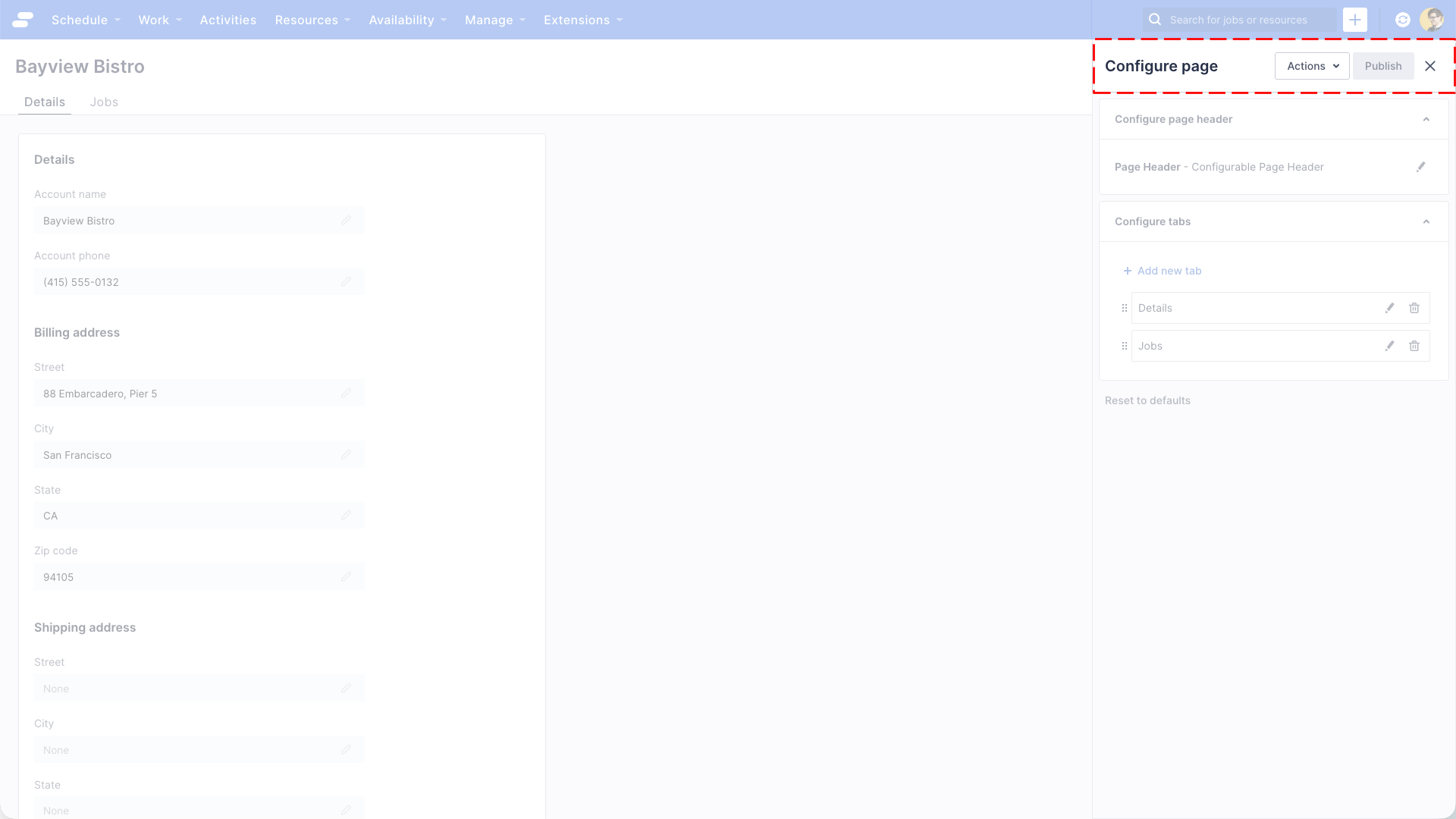Delete the Details tab via trash icon

1415,308
